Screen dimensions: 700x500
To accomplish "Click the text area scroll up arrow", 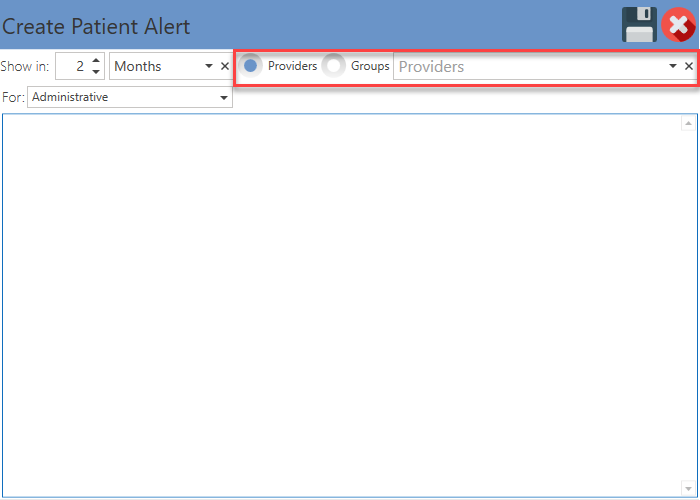I will pyautogui.click(x=688, y=123).
